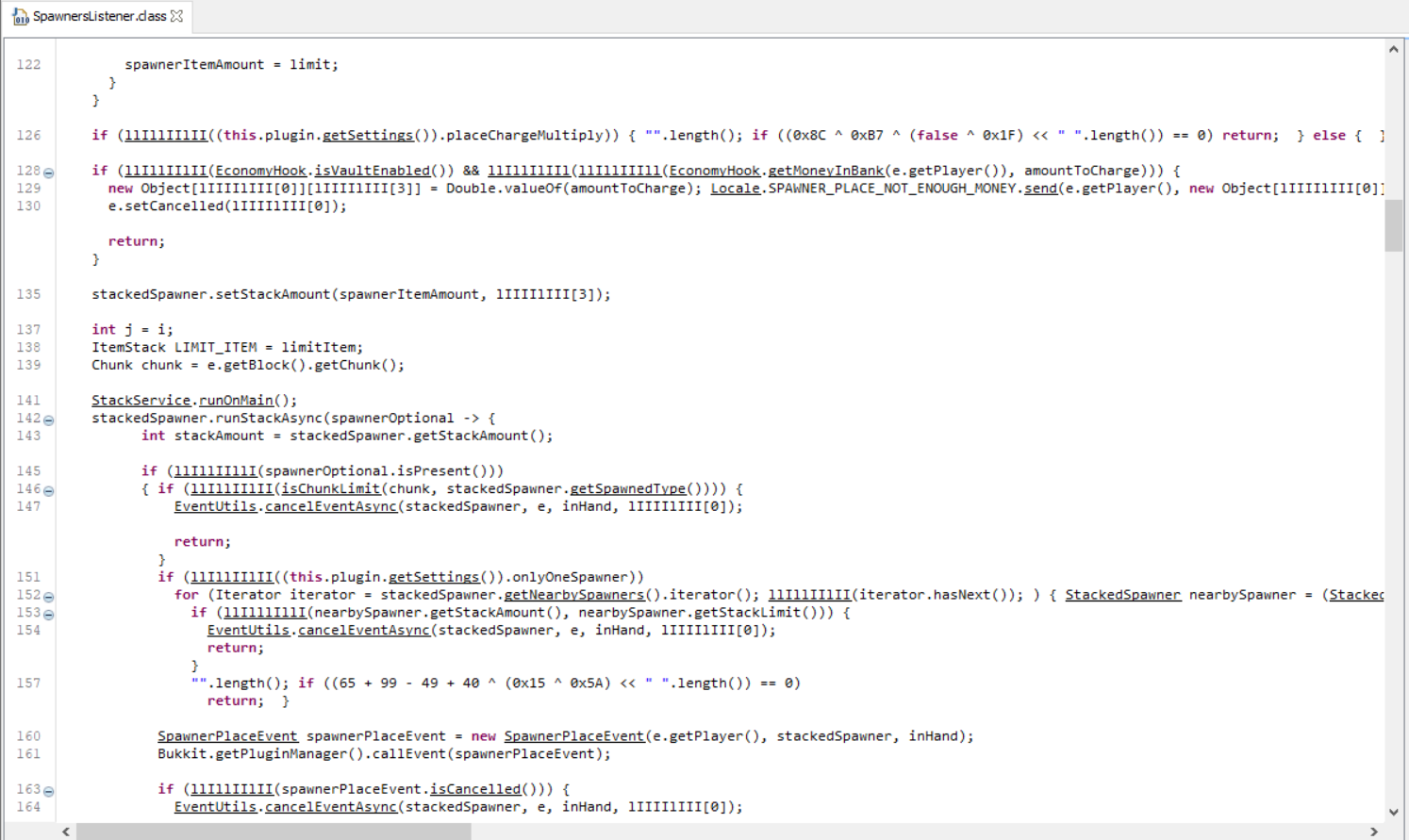Image resolution: width=1409 pixels, height=840 pixels.
Task: Click the horizontal scrollbar thumb
Action: (x=274, y=832)
